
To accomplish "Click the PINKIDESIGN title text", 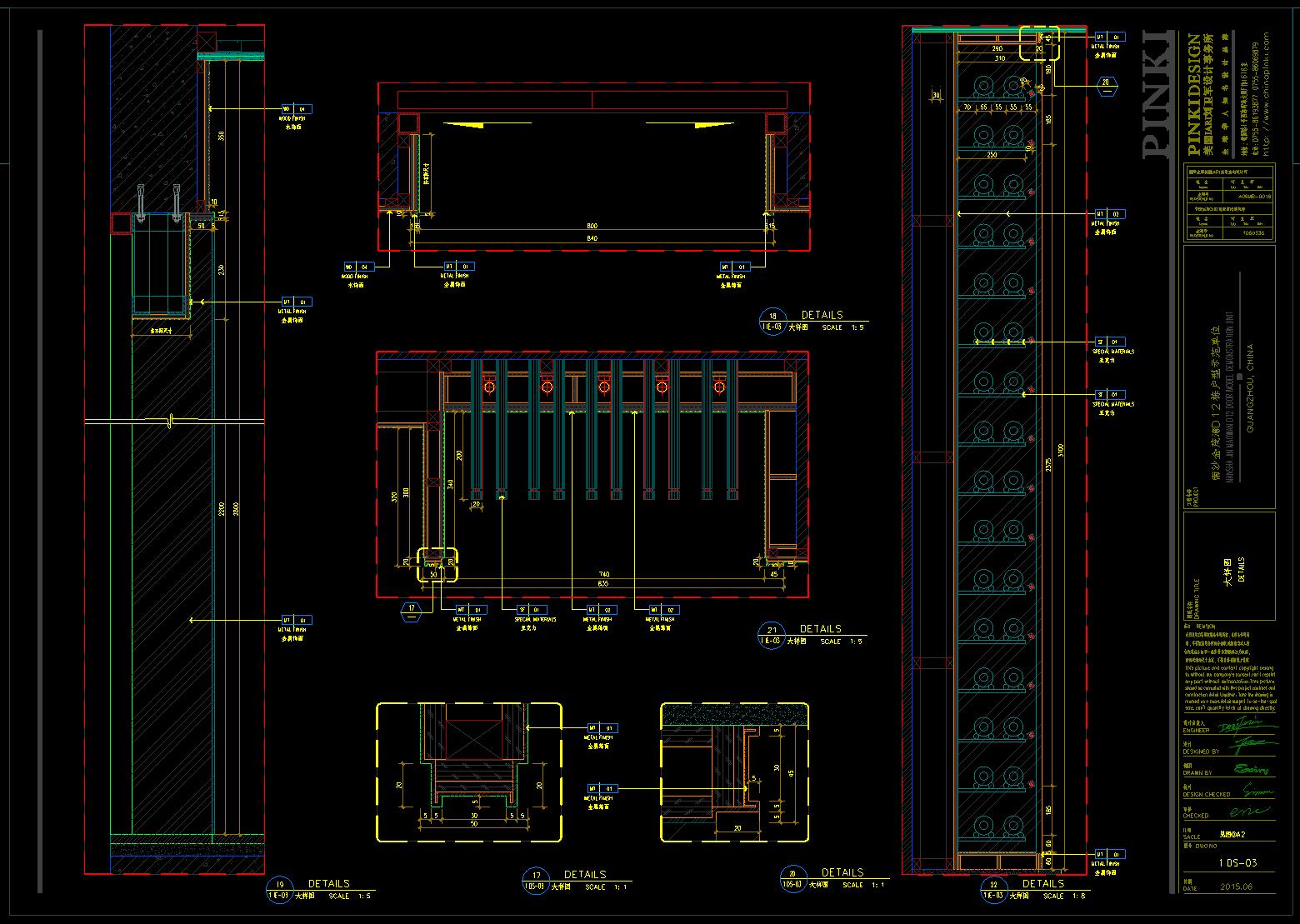I will tap(1195, 95).
